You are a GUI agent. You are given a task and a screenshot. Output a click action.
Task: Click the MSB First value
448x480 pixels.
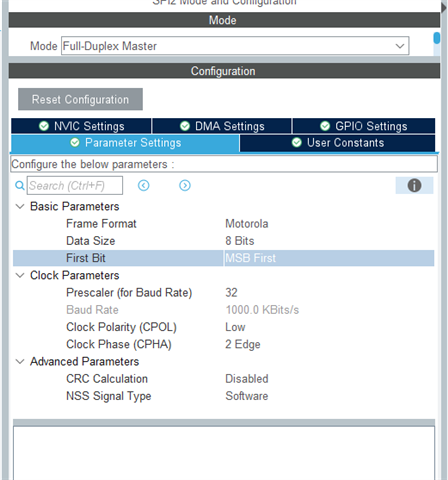pos(251,258)
